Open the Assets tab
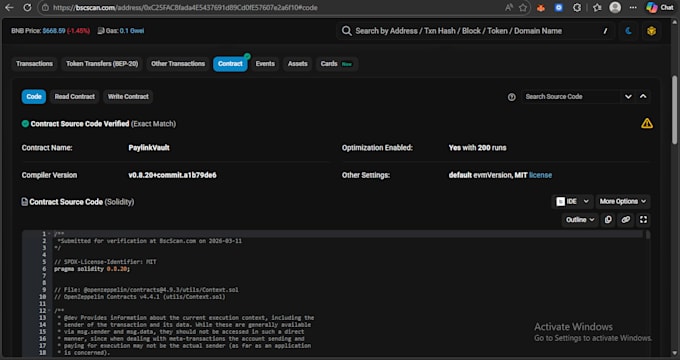The width and height of the screenshot is (680, 360). [298, 64]
